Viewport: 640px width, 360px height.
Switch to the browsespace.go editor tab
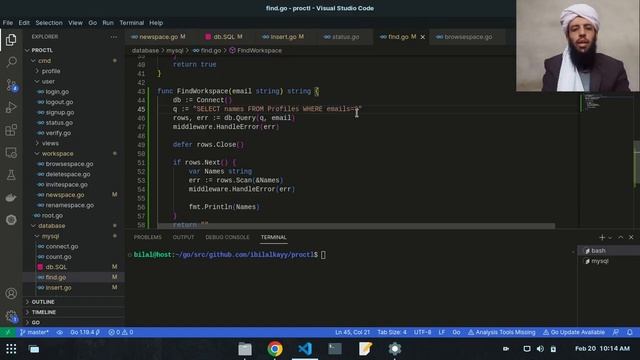468,37
